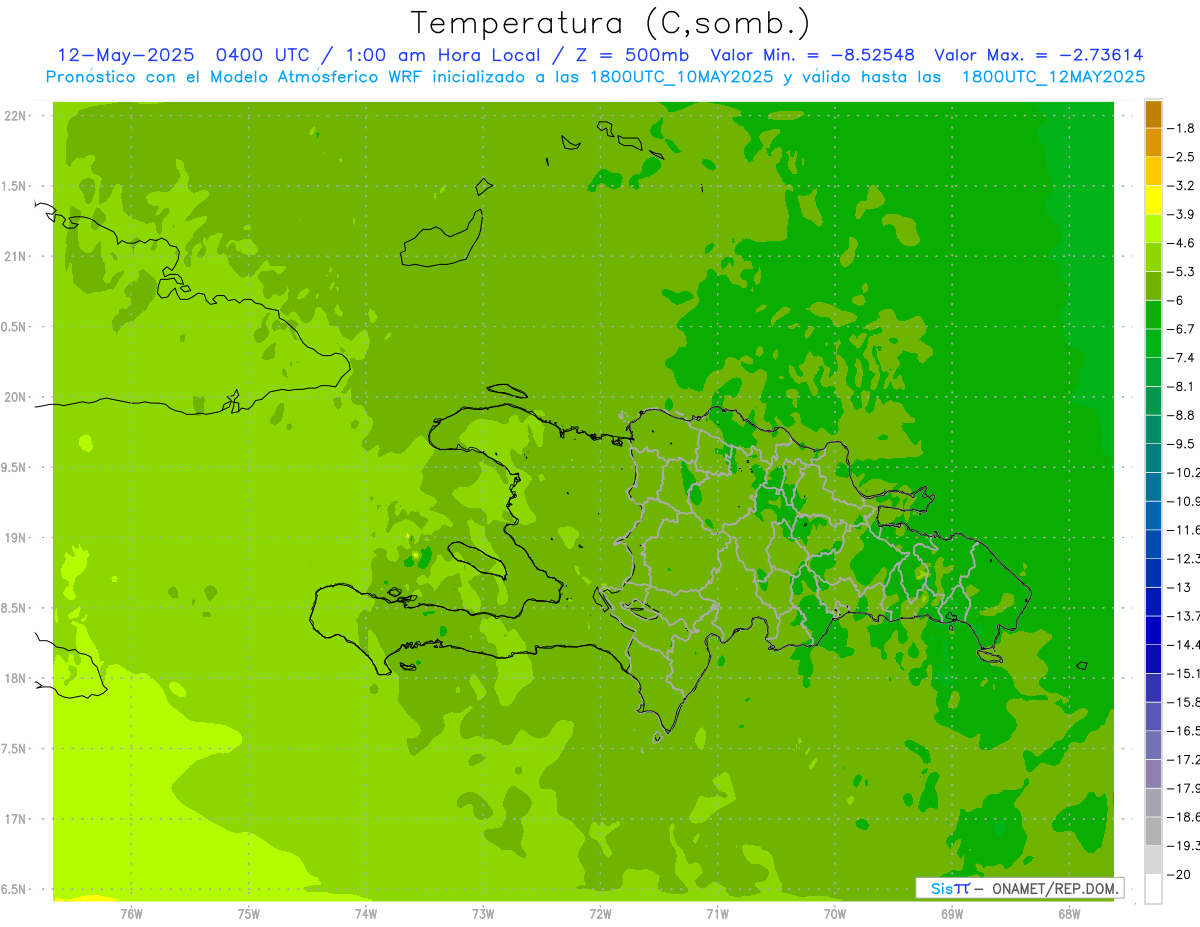
Task: Click the purple legend swatch between -17.2 and -17.9
Action: [x=1153, y=773]
